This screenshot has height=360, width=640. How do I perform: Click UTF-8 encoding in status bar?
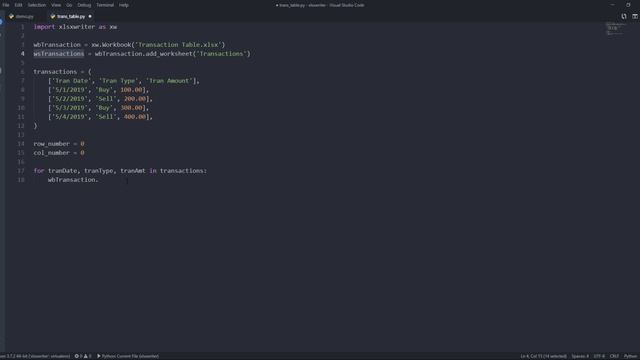(599, 356)
